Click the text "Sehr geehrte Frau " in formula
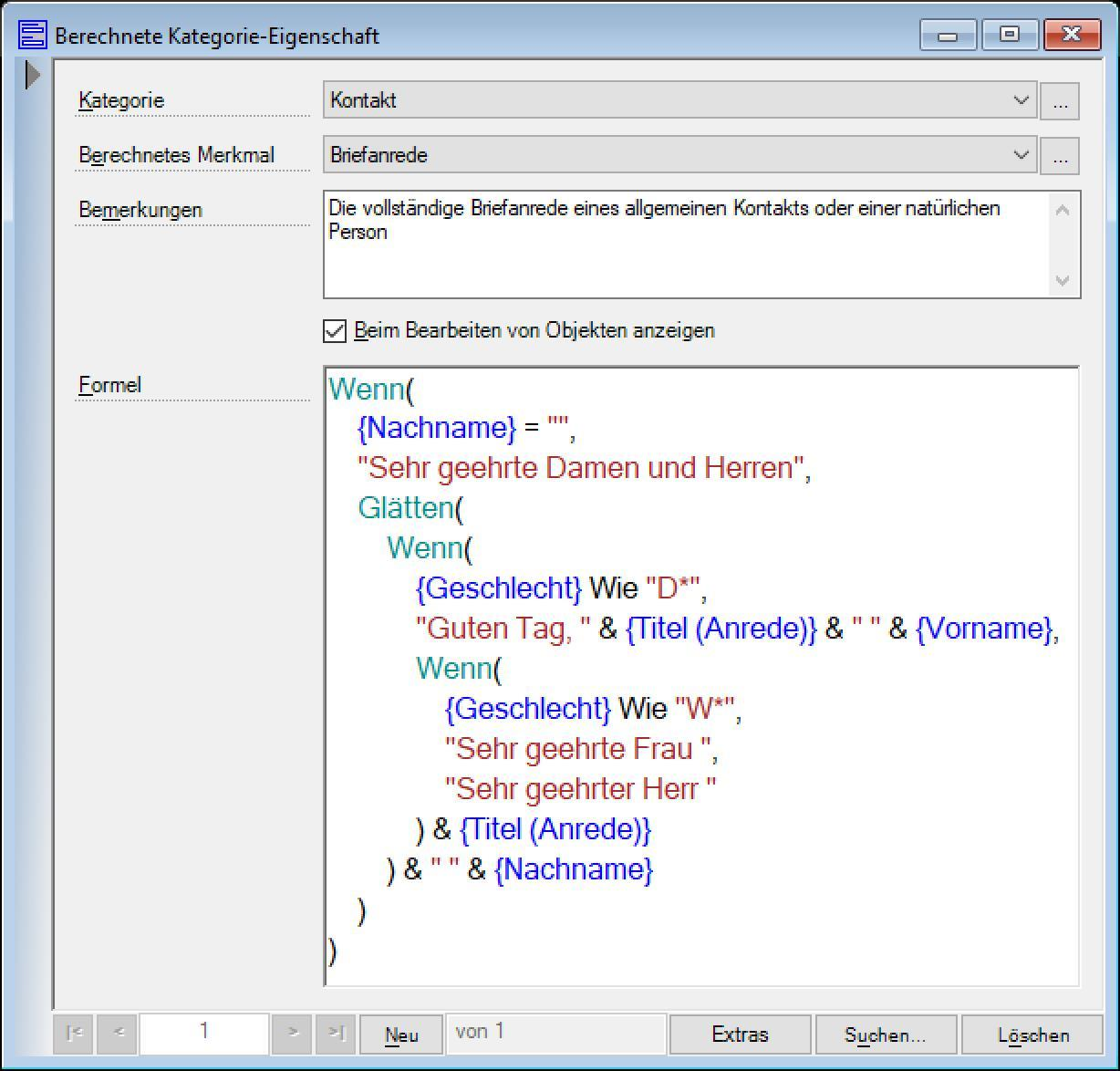1120x1071 pixels. click(579, 749)
